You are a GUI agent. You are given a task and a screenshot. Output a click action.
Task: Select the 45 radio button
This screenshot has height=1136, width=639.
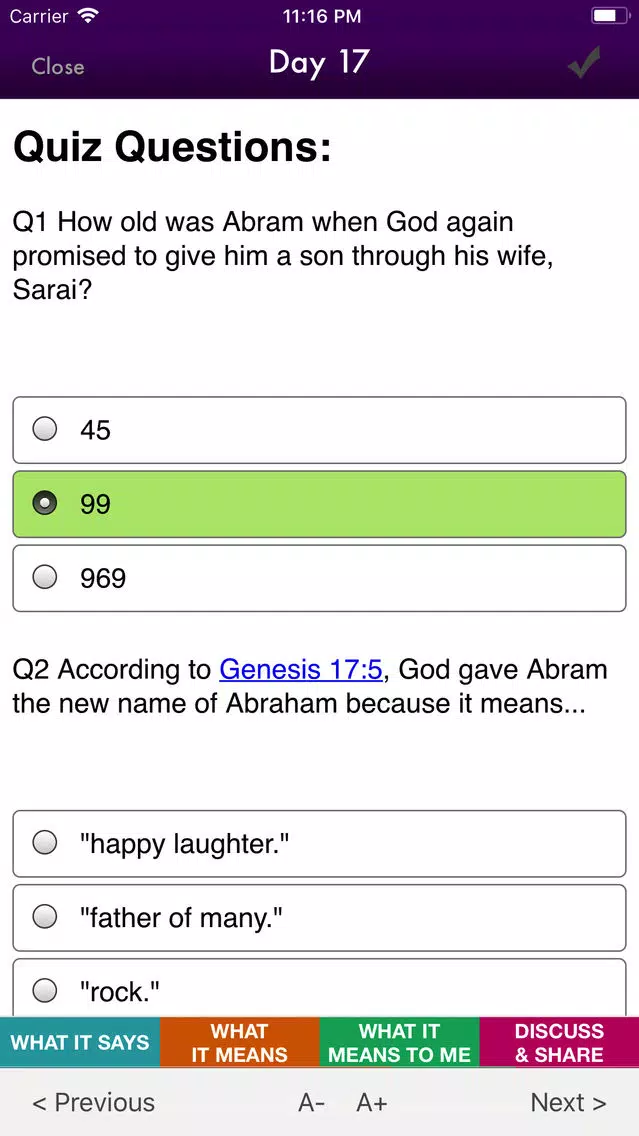[45, 429]
